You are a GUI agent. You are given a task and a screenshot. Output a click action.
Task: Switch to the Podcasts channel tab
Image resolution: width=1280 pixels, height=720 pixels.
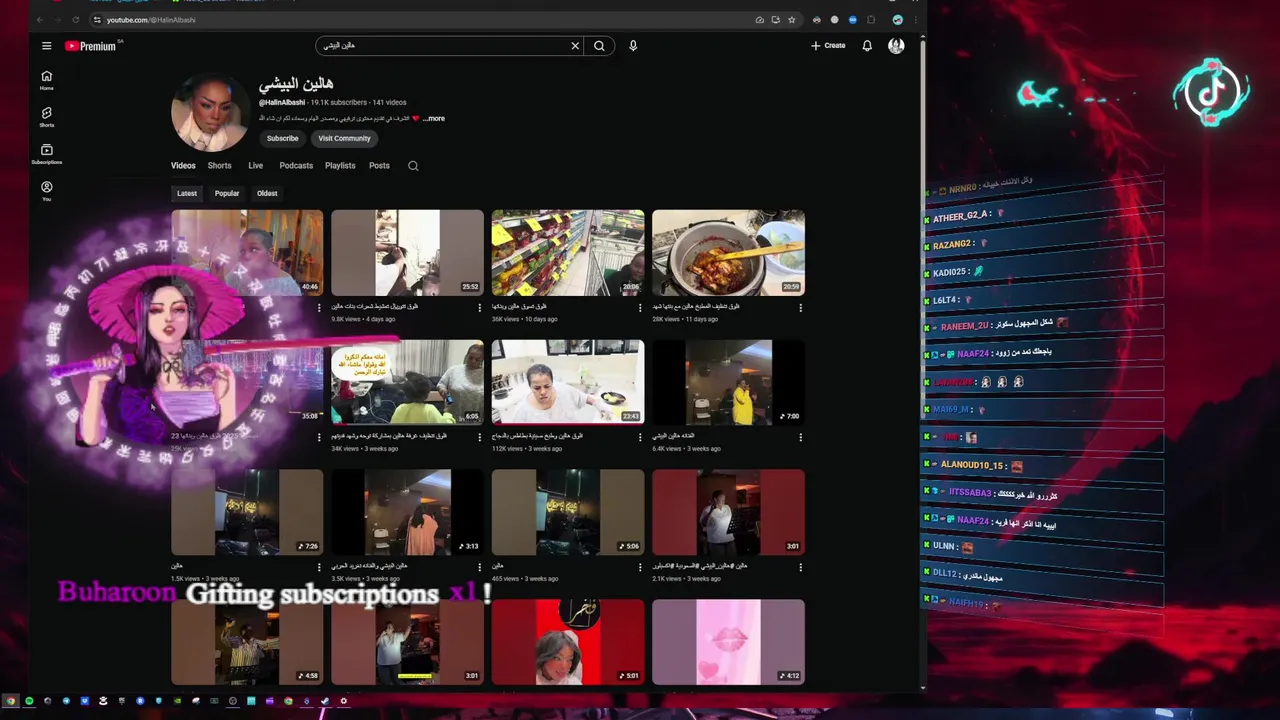click(x=296, y=166)
